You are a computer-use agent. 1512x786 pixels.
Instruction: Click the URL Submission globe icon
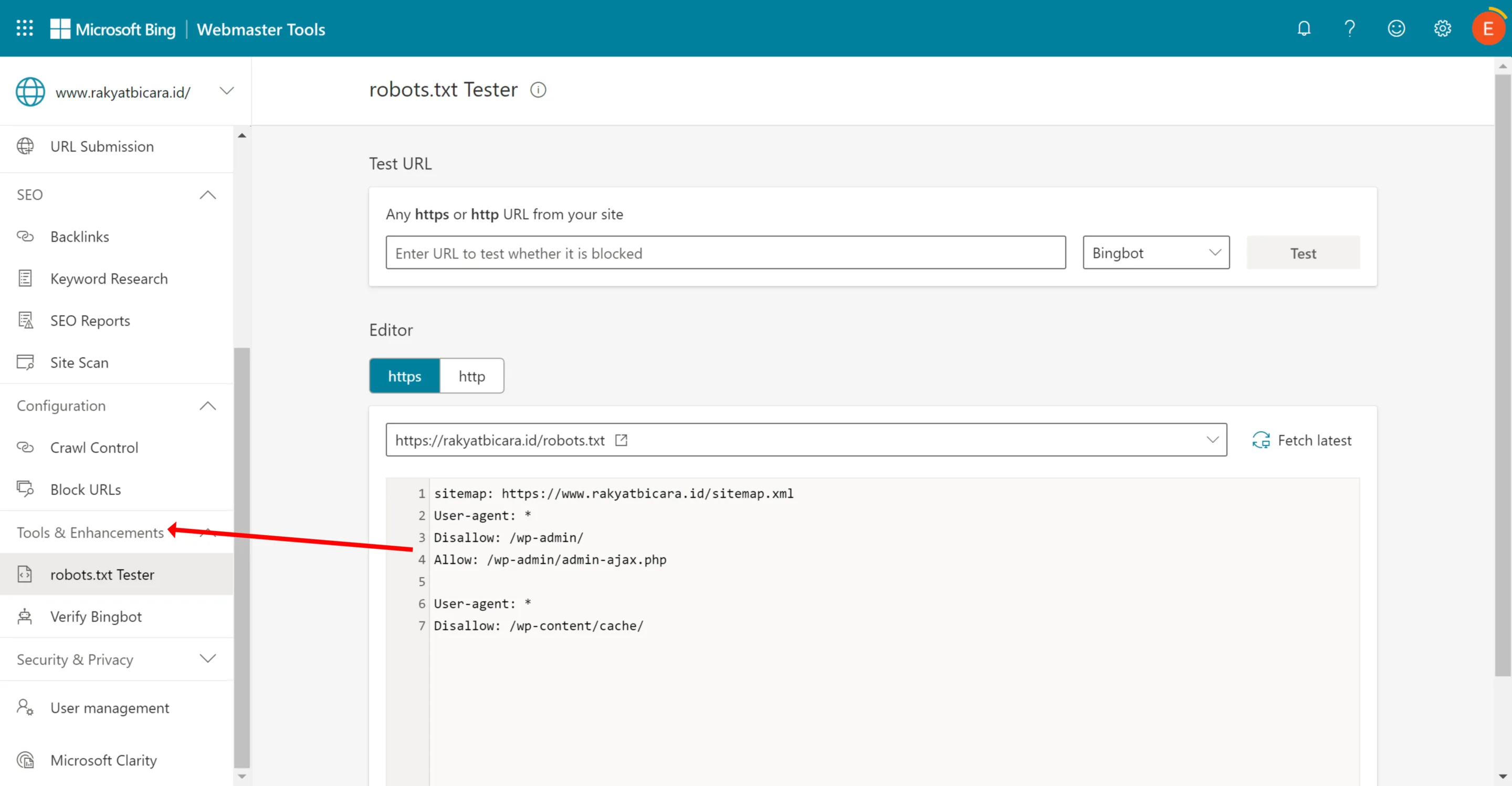(25, 146)
